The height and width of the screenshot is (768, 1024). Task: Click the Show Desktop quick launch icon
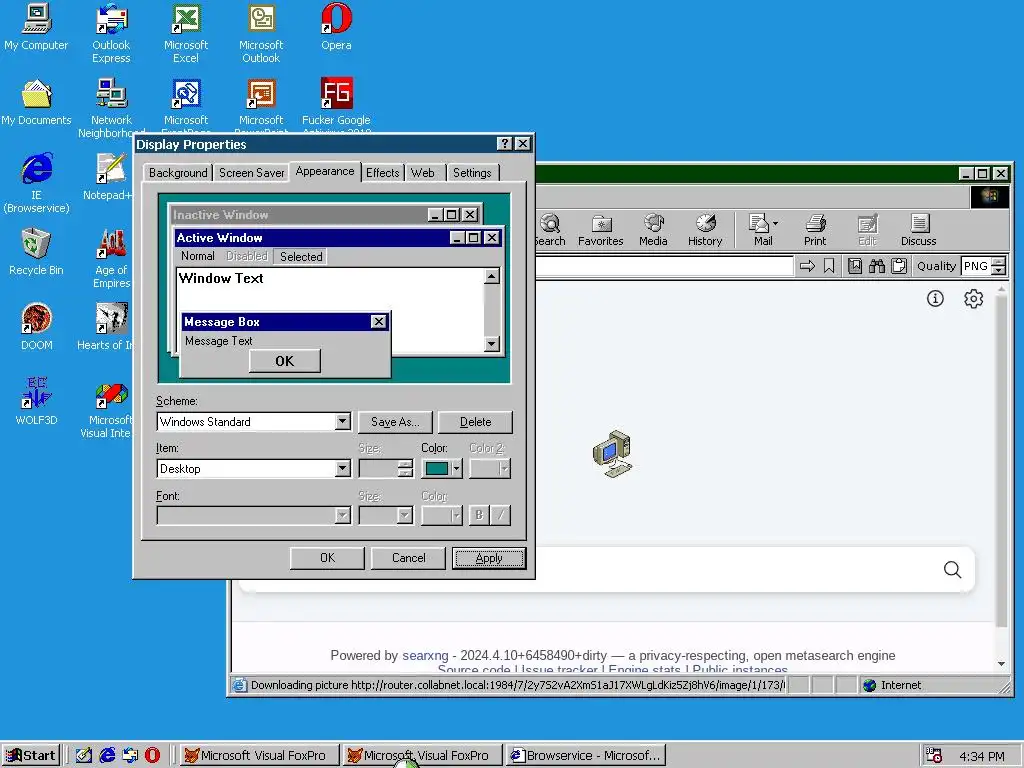click(x=84, y=755)
